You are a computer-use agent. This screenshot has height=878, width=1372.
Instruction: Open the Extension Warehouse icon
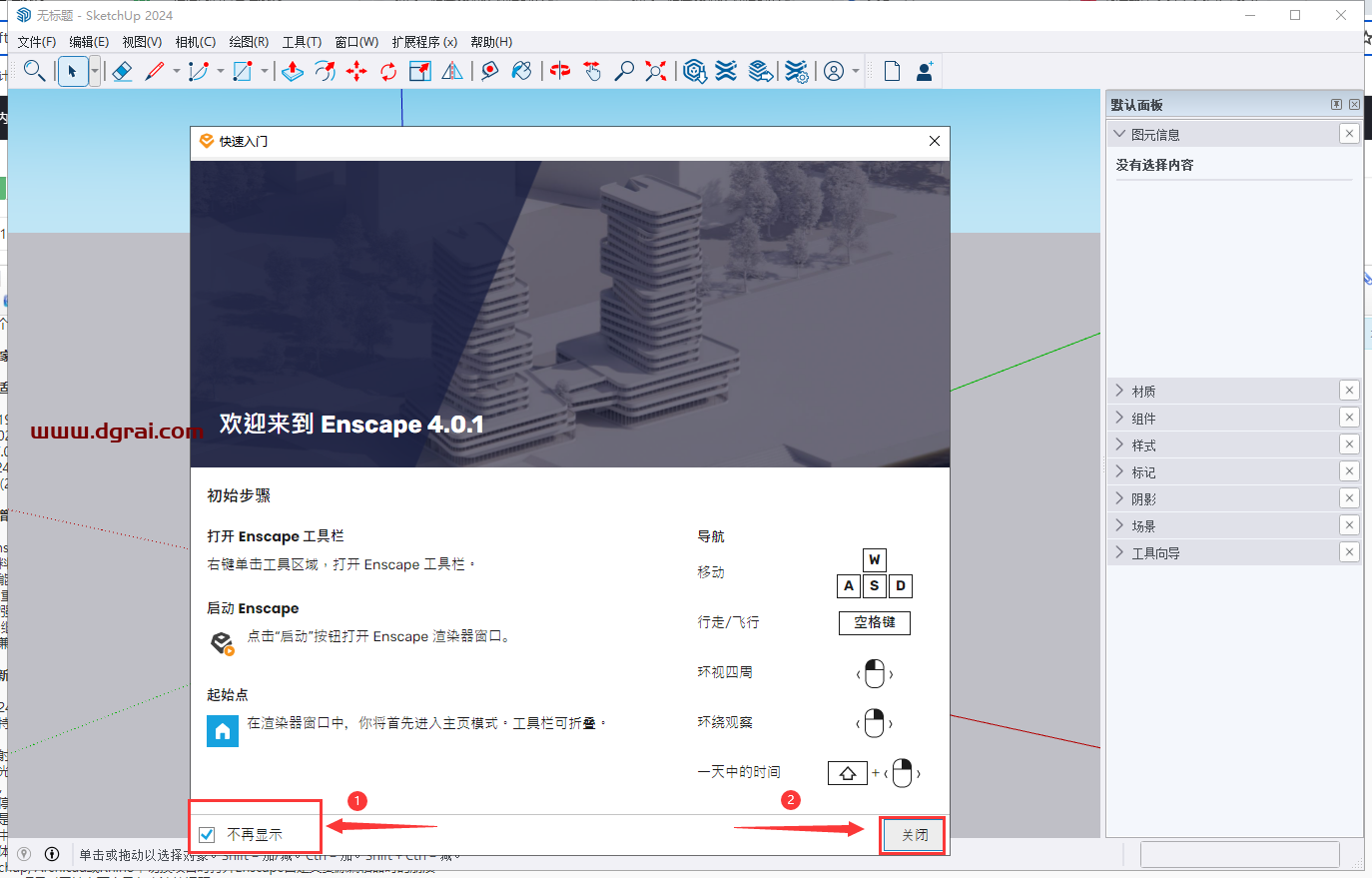coord(727,71)
